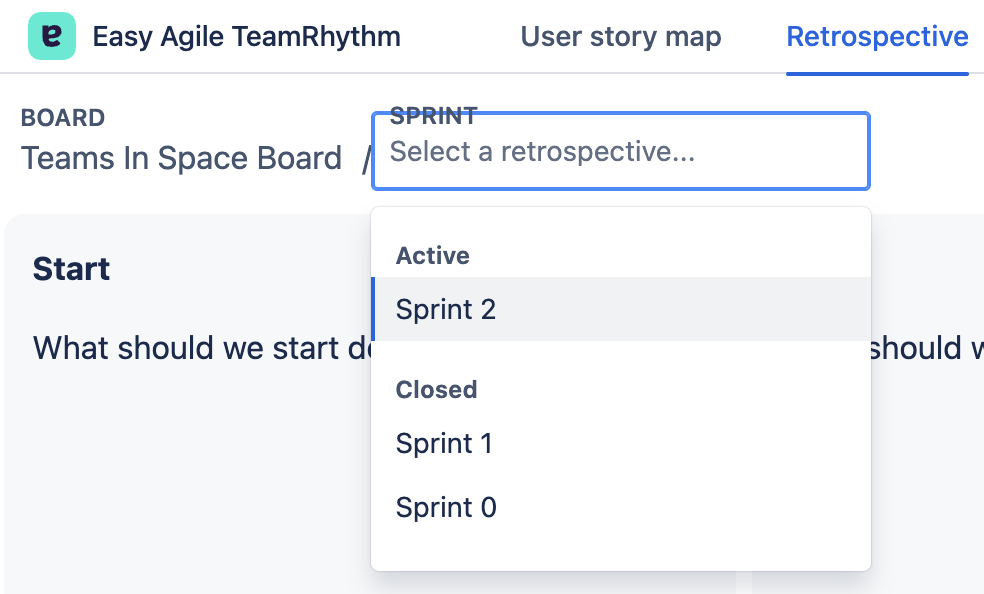Choose Sprint 1 under Closed

[444, 443]
